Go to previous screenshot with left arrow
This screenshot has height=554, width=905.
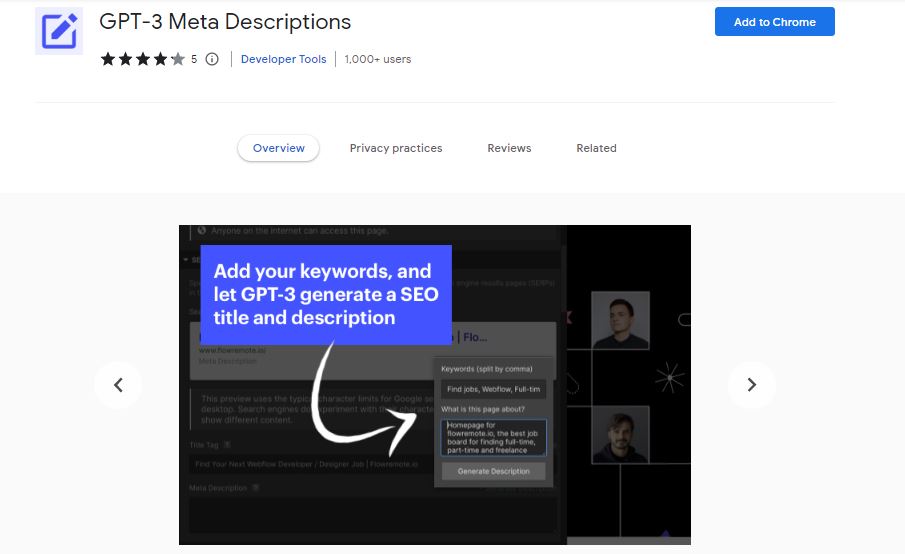(x=118, y=385)
